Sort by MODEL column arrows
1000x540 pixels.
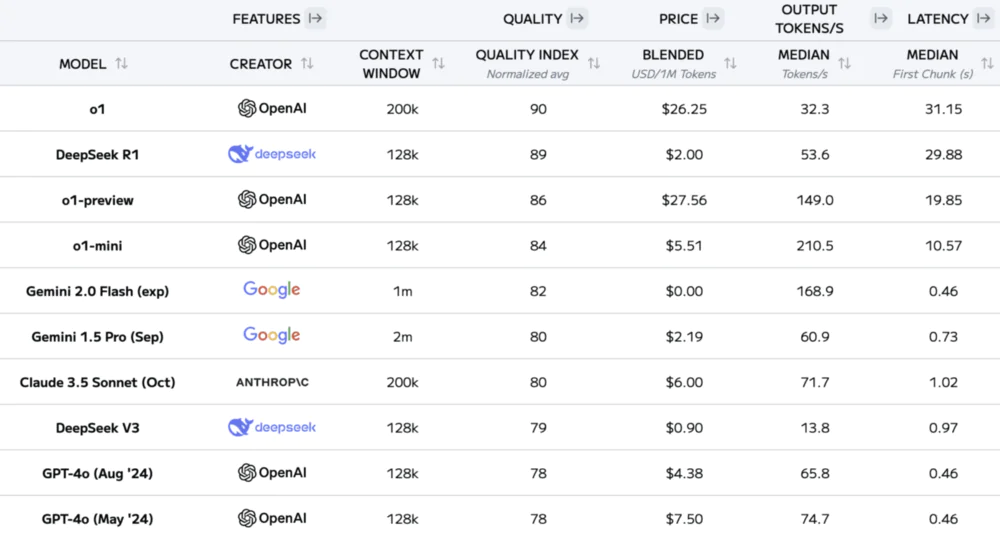coord(121,63)
